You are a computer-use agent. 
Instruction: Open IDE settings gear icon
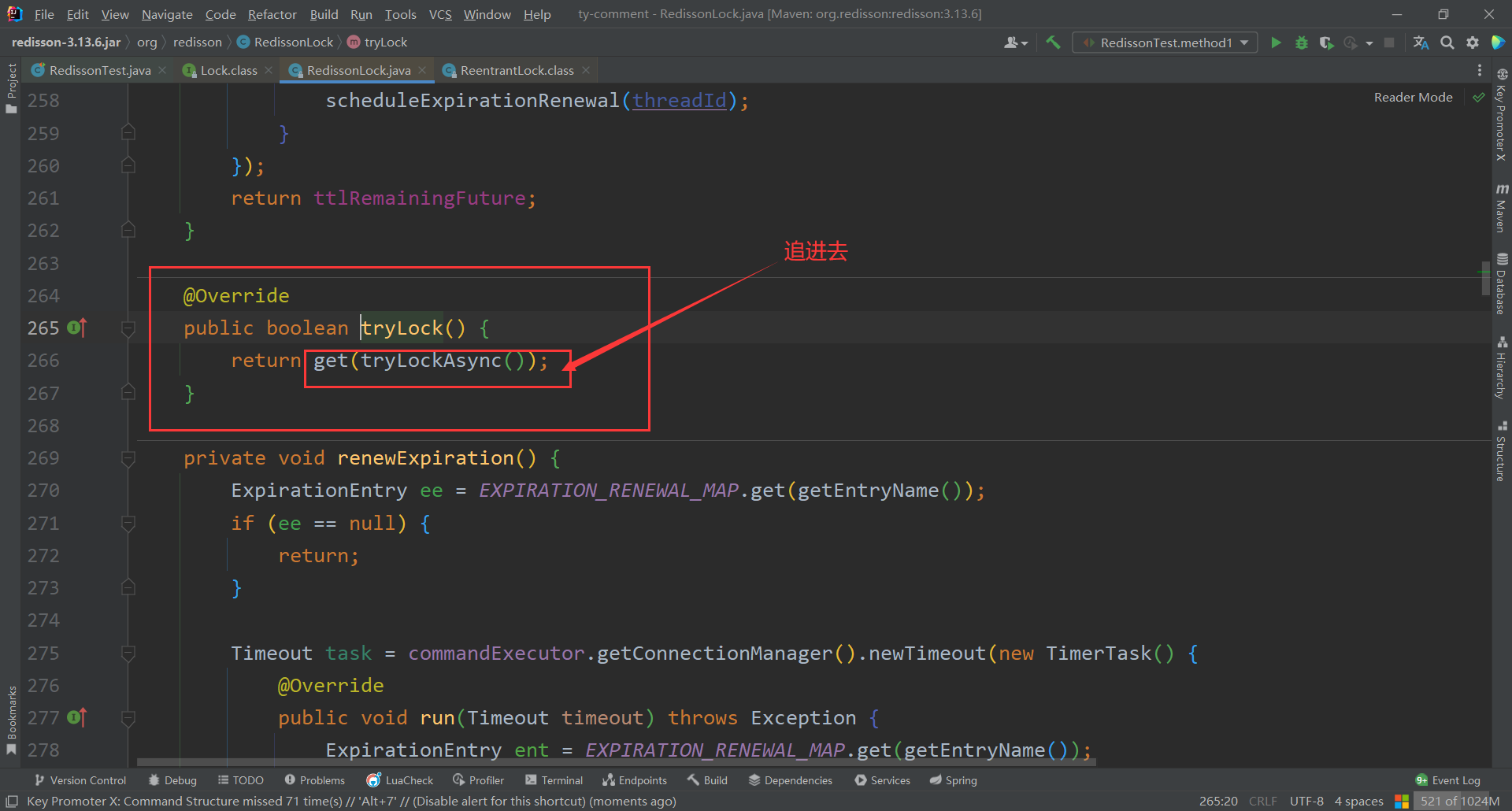1472,43
